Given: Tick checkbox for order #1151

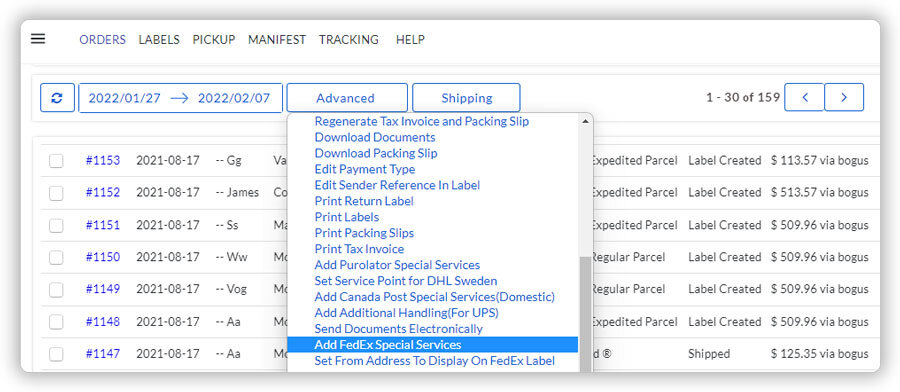Looking at the screenshot, I should pos(56,226).
